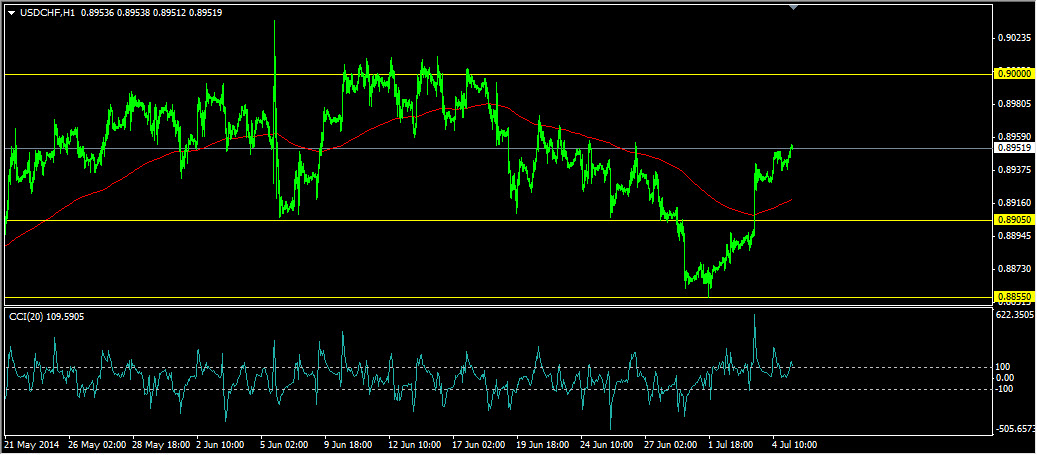Select the yellow 0.88550 price label

click(1014, 296)
